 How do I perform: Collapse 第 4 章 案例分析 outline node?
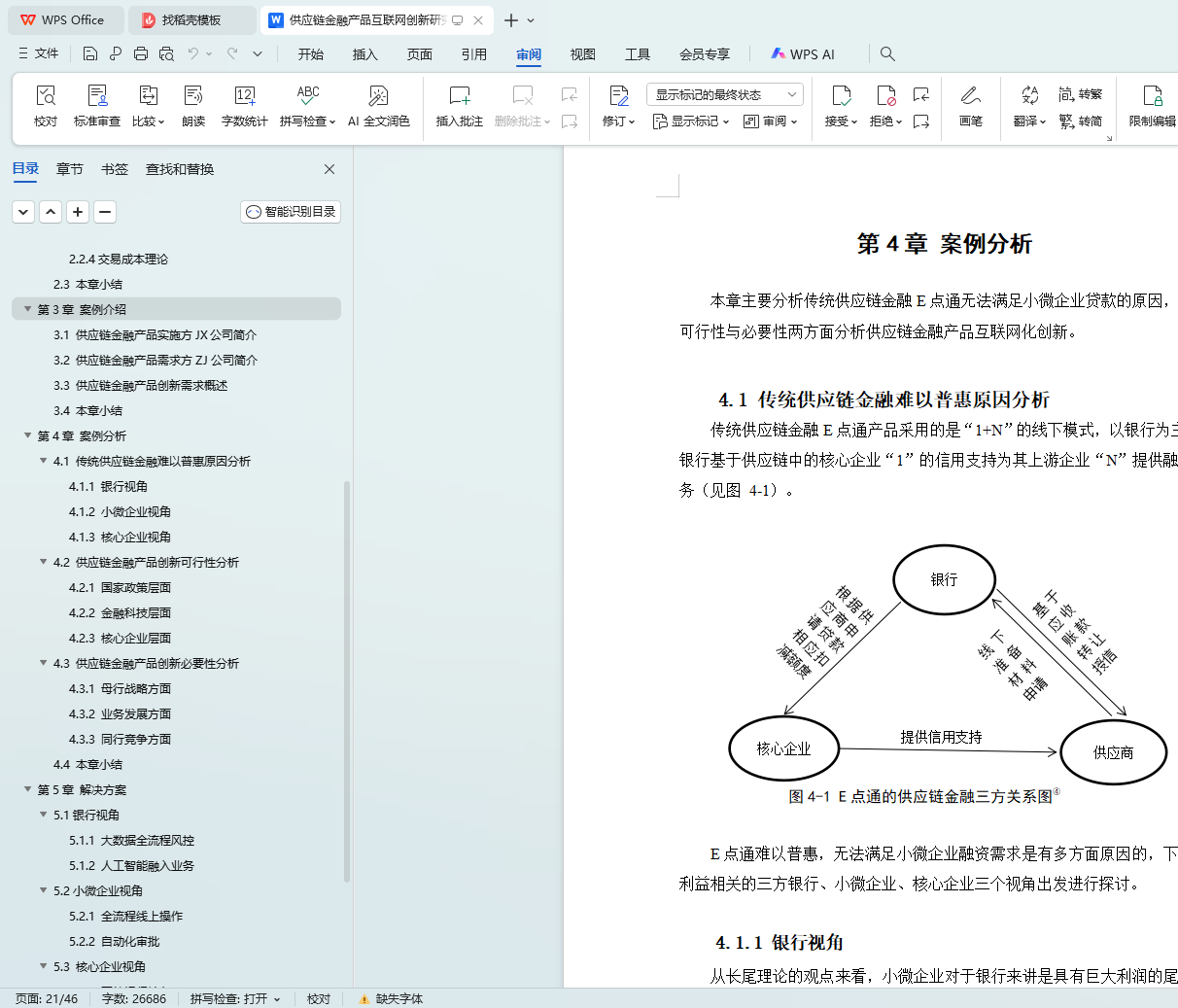27,435
